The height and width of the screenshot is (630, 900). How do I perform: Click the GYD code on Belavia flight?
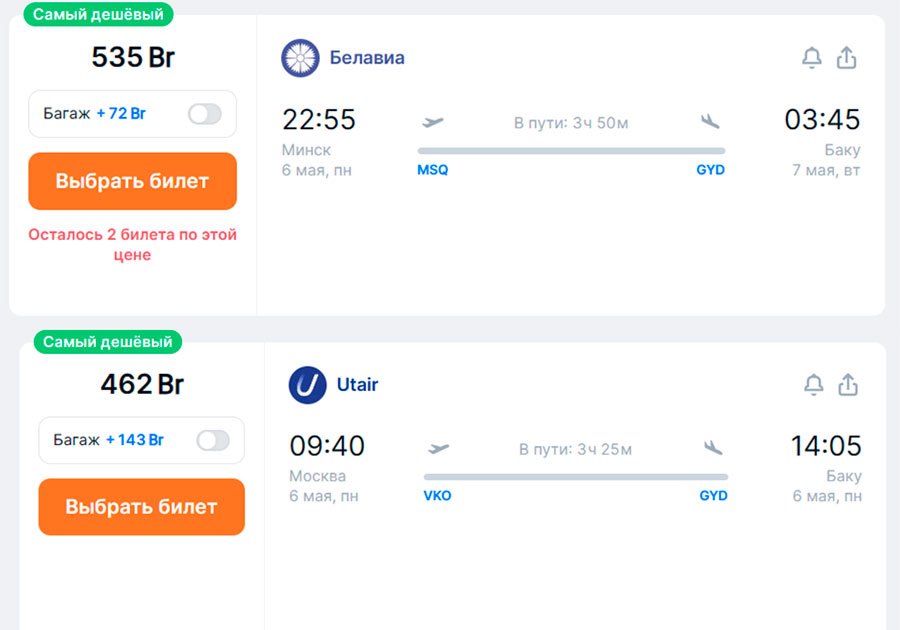click(711, 170)
